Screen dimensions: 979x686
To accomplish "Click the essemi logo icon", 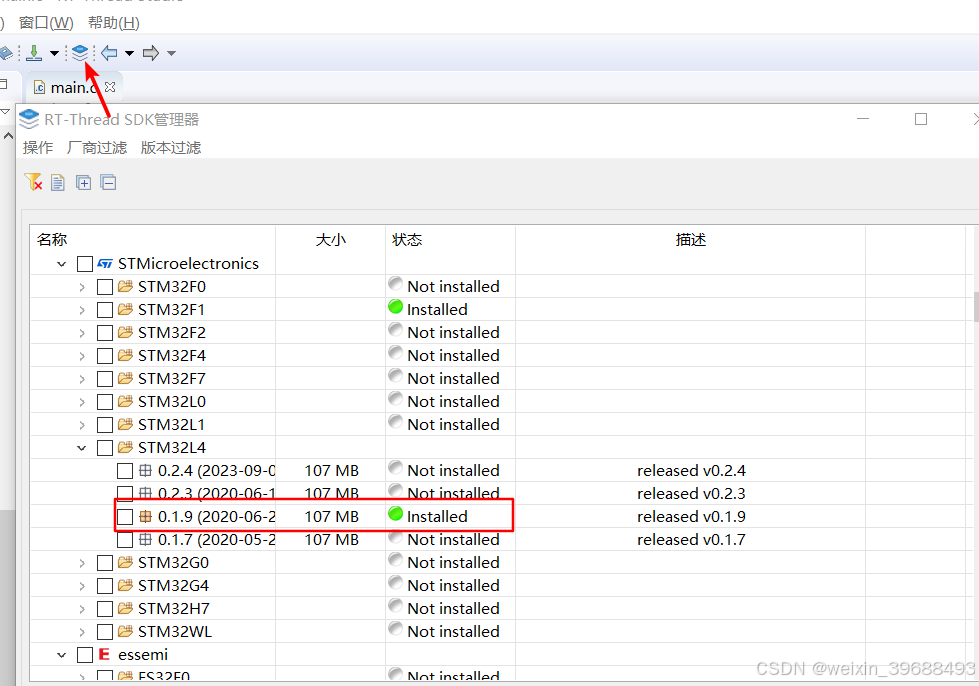I will tap(104, 654).
